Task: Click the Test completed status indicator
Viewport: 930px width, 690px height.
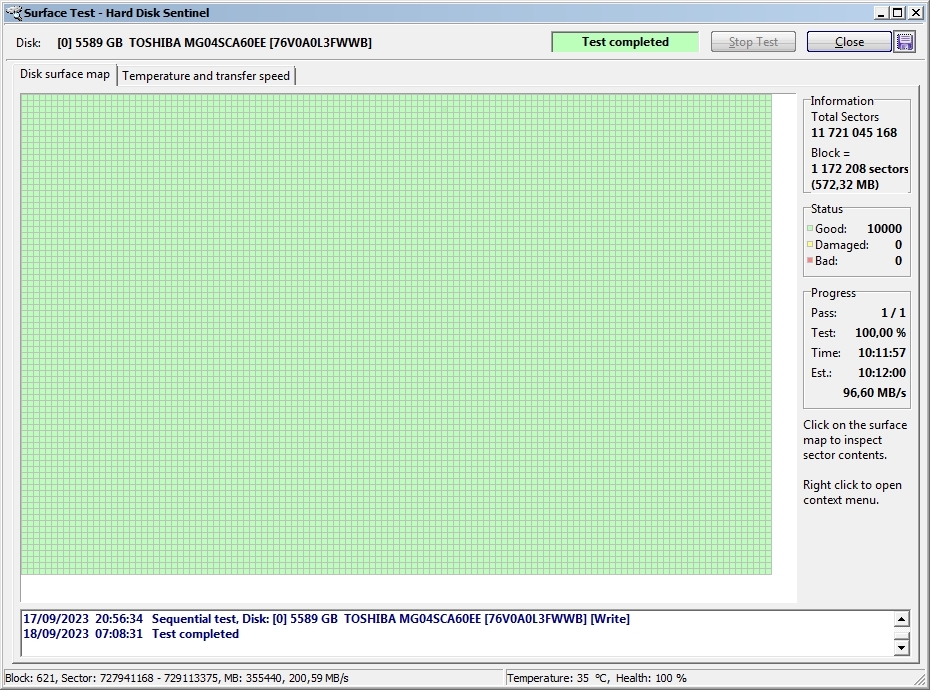Action: (625, 42)
